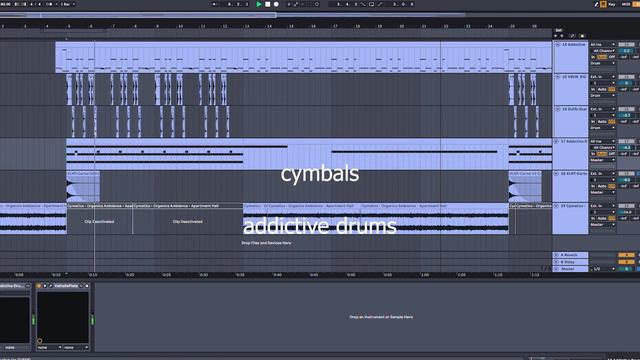The width and height of the screenshot is (640, 360).
Task: Toggle the automation lock icon under Set
Action: [x=573, y=36]
